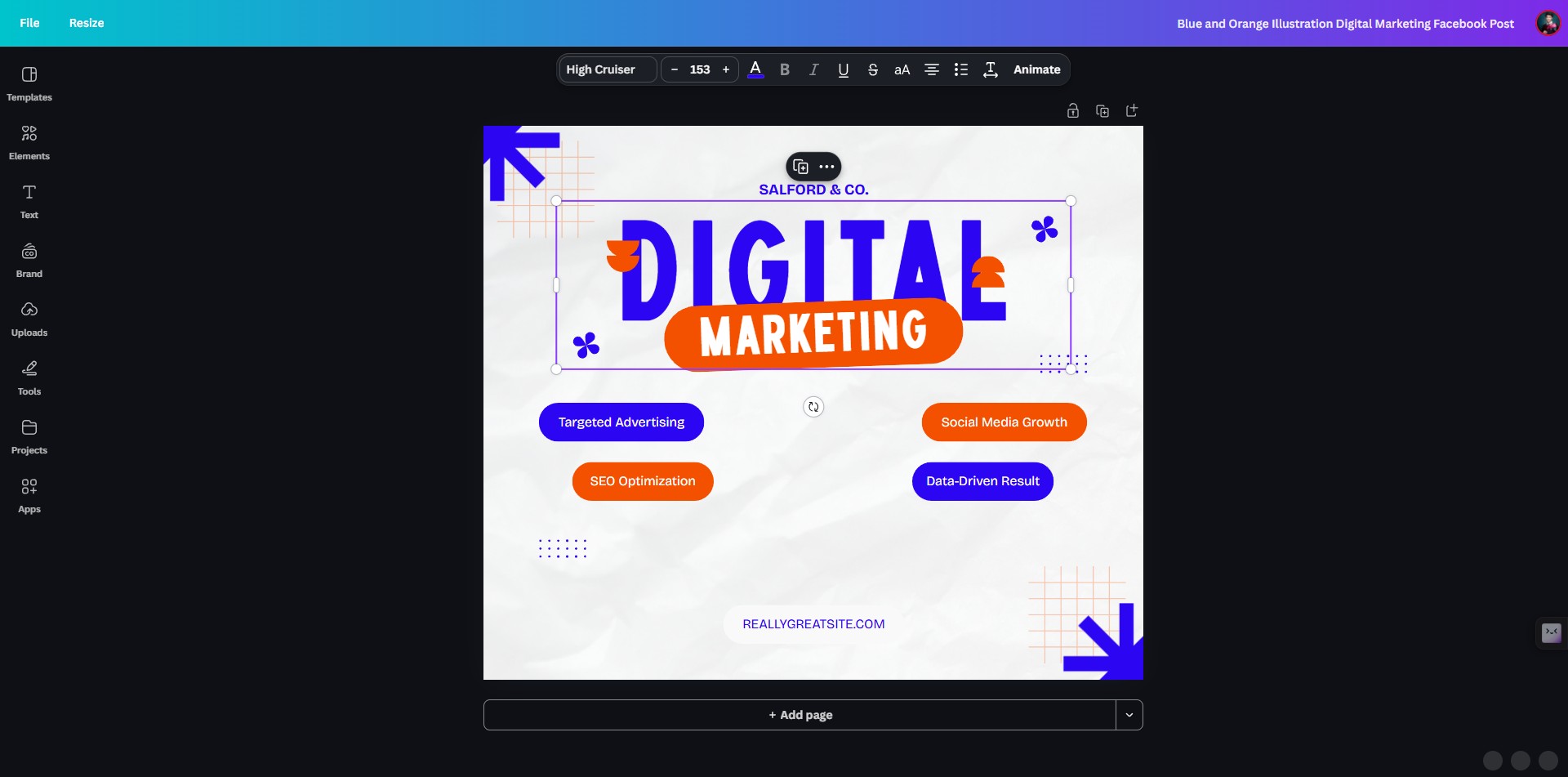1568x777 pixels.
Task: Toggle underline formatting
Action: (x=844, y=69)
